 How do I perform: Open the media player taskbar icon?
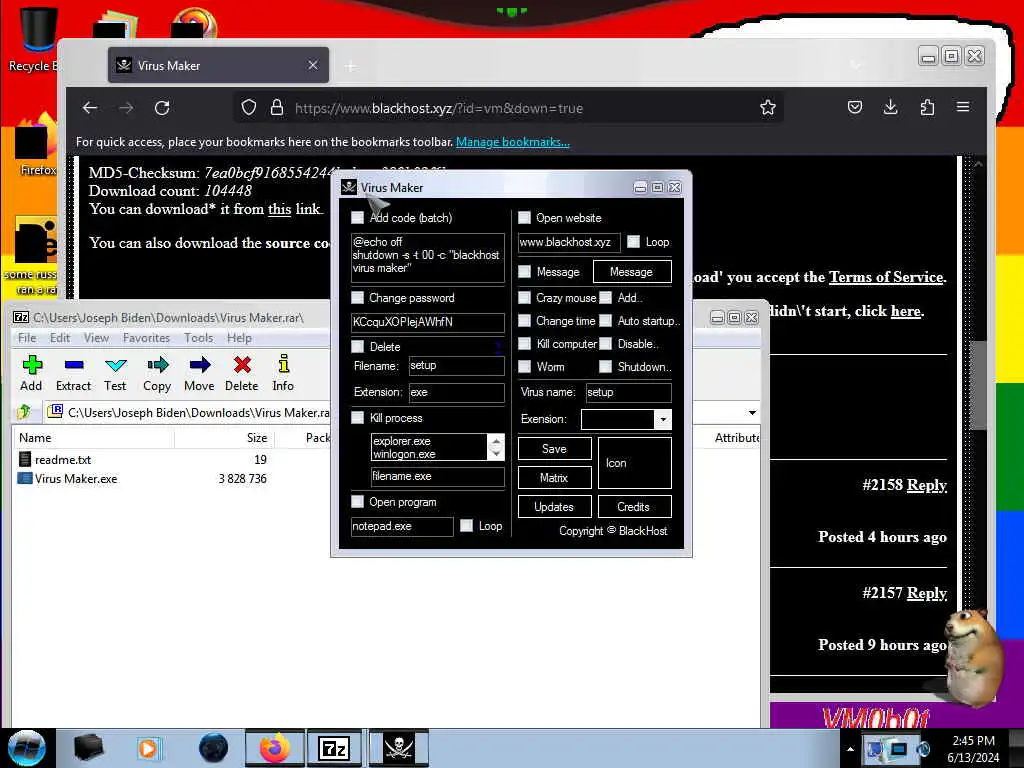click(x=148, y=748)
